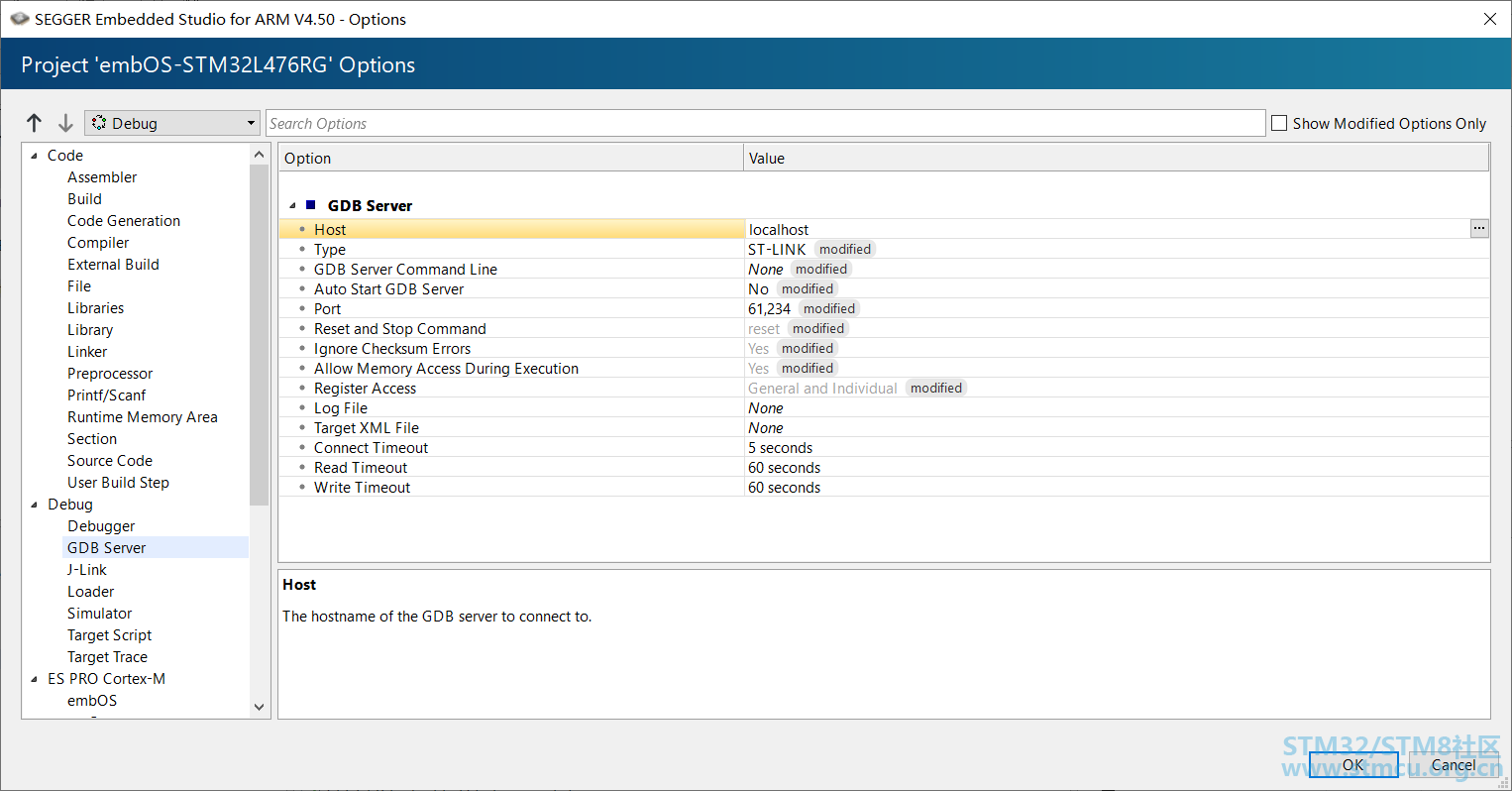Collapse the Code tree node

pyautogui.click(x=35, y=156)
